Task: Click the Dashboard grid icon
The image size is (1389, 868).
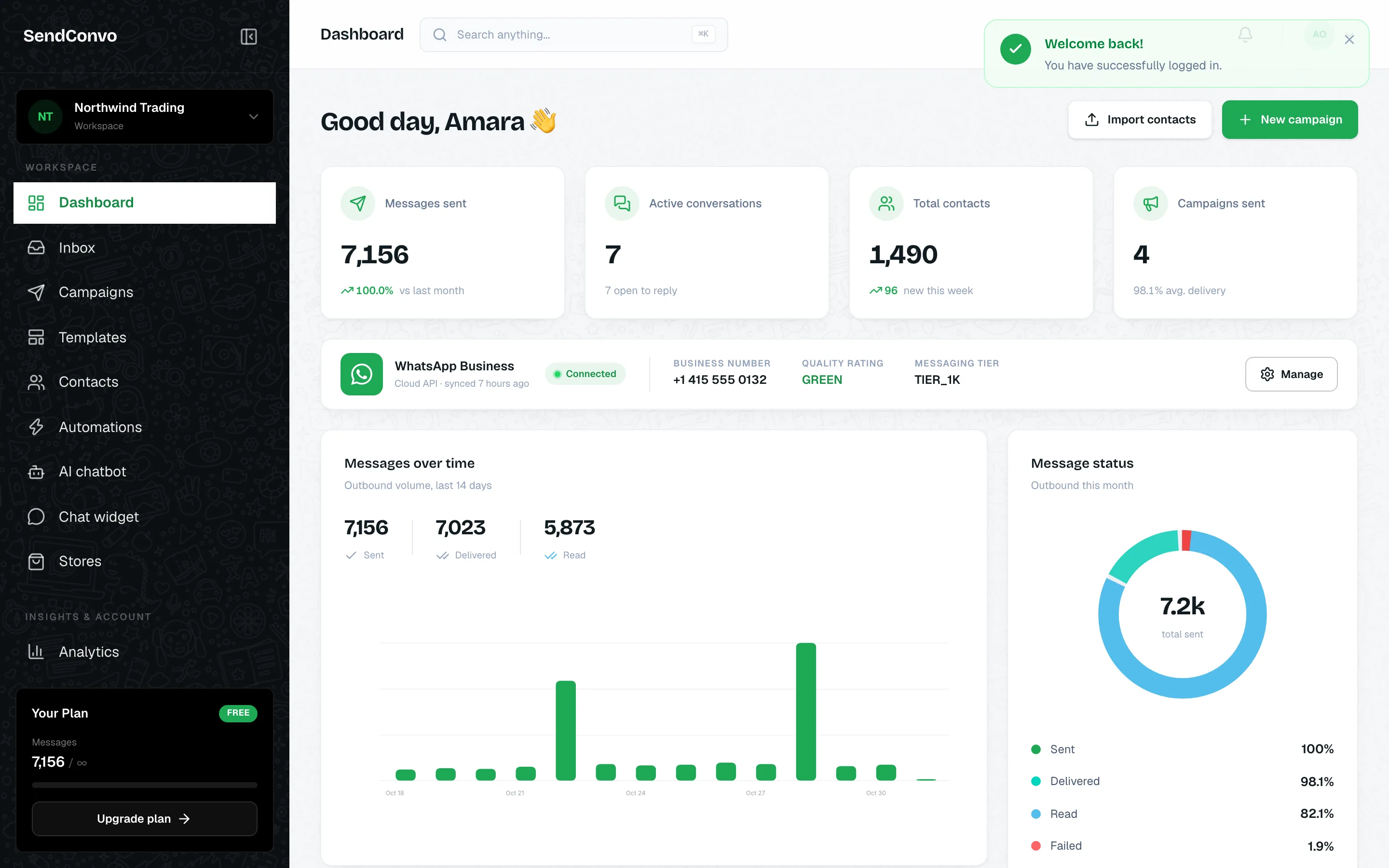Action: tap(36, 203)
